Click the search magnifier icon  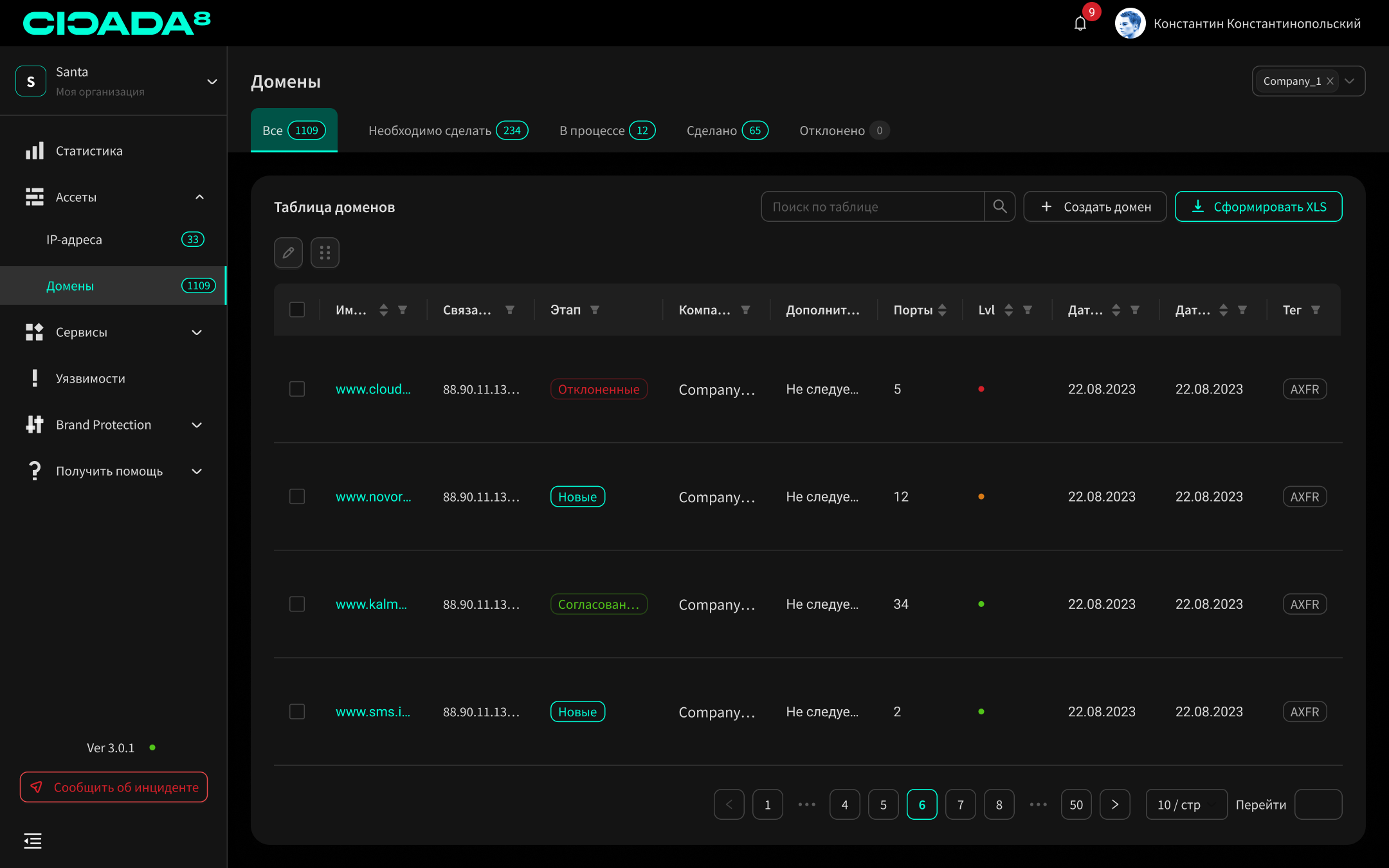coord(999,206)
